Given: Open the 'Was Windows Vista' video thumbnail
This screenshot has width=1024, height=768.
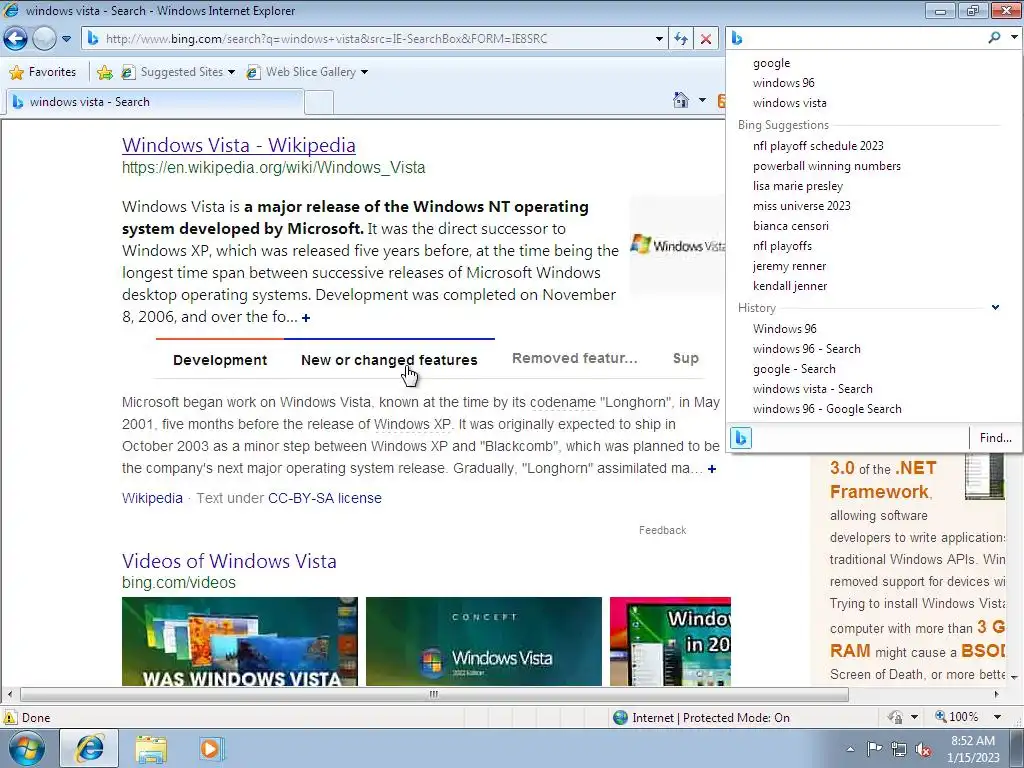Looking at the screenshot, I should tap(240, 641).
